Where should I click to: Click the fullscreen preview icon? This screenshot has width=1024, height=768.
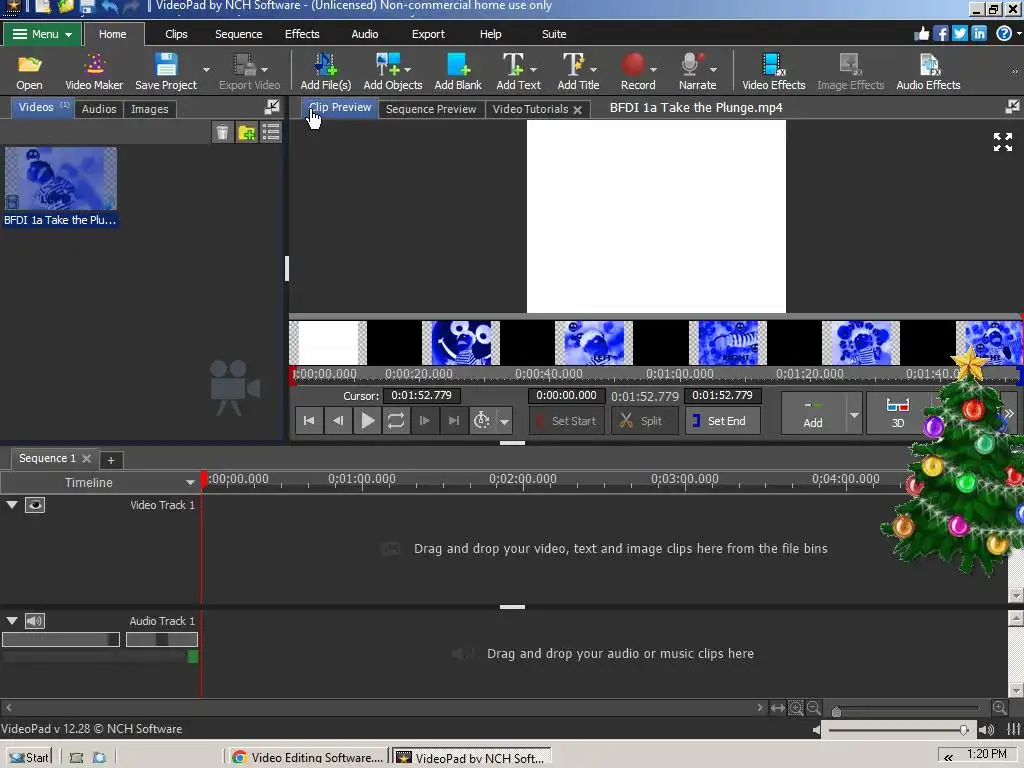click(1002, 142)
